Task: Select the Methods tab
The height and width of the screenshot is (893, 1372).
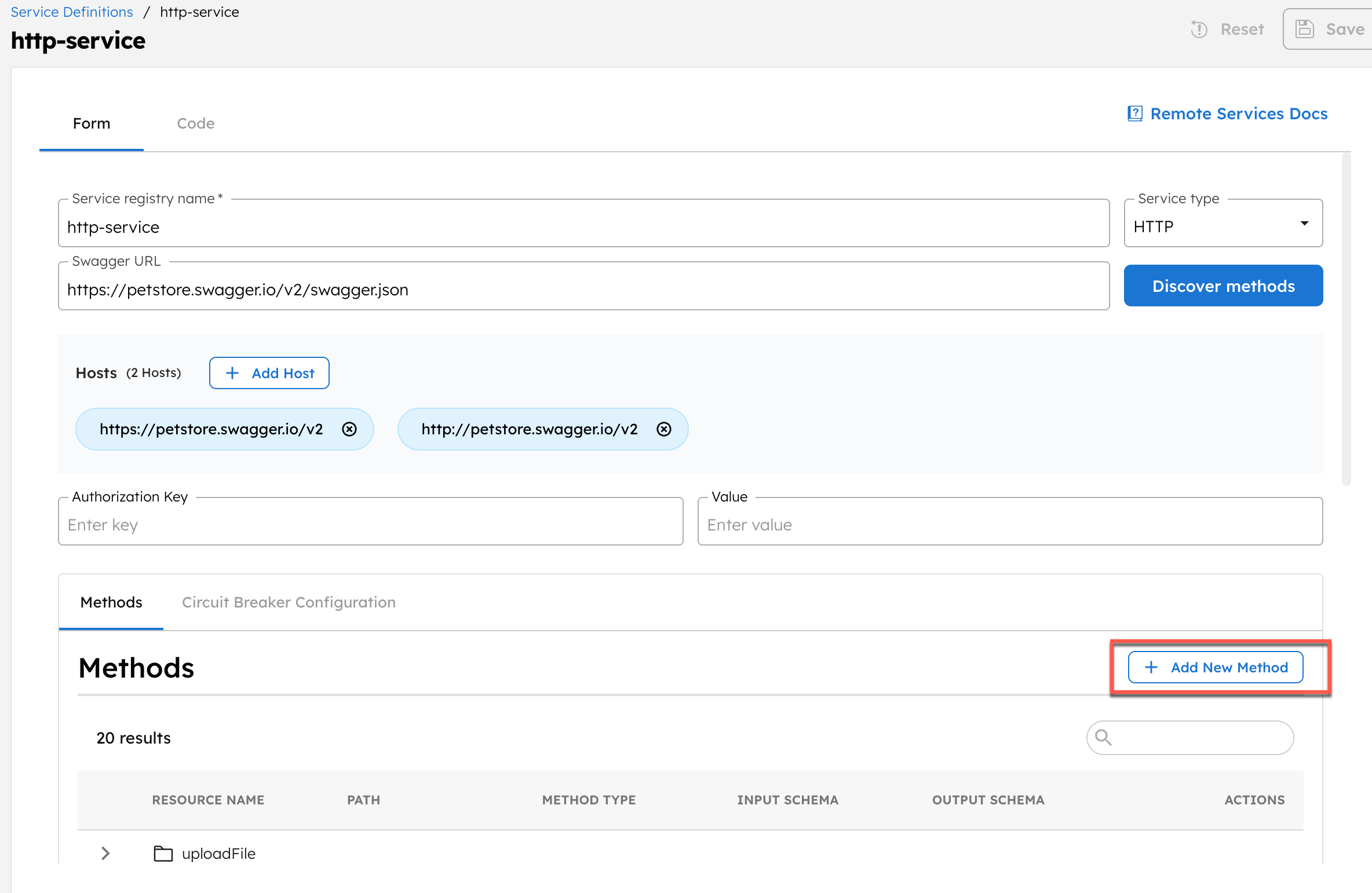Action: pos(111,602)
